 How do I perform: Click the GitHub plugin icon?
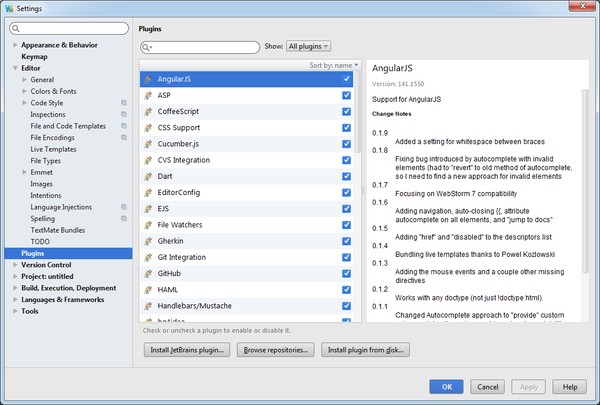point(148,272)
